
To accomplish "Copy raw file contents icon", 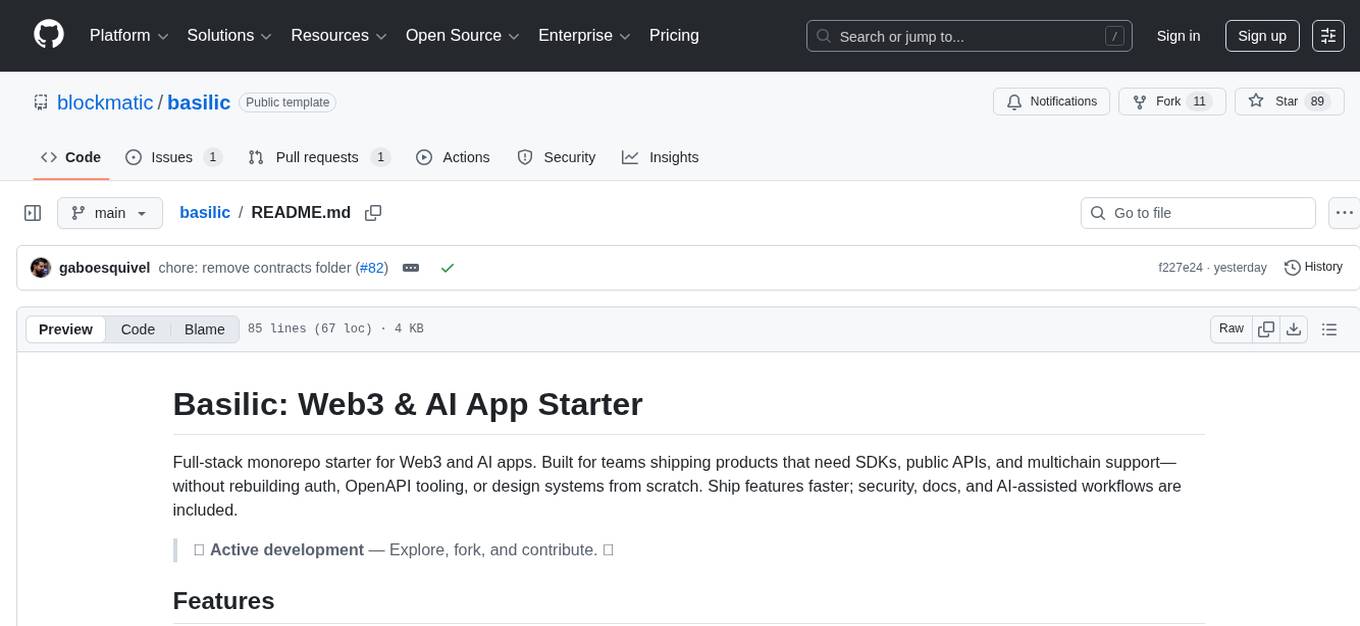I will coord(1266,329).
